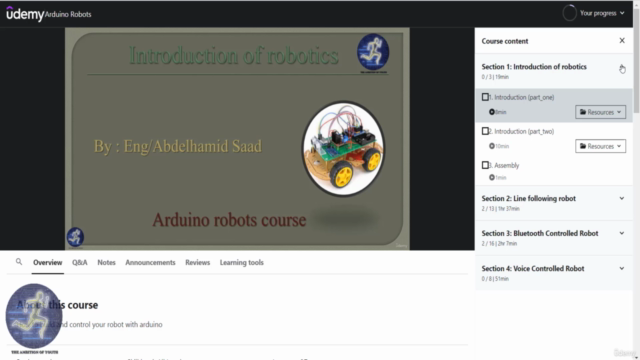Click the '2 / 16 | 2hr 7min' section info
The image size is (640, 360).
(x=499, y=243)
